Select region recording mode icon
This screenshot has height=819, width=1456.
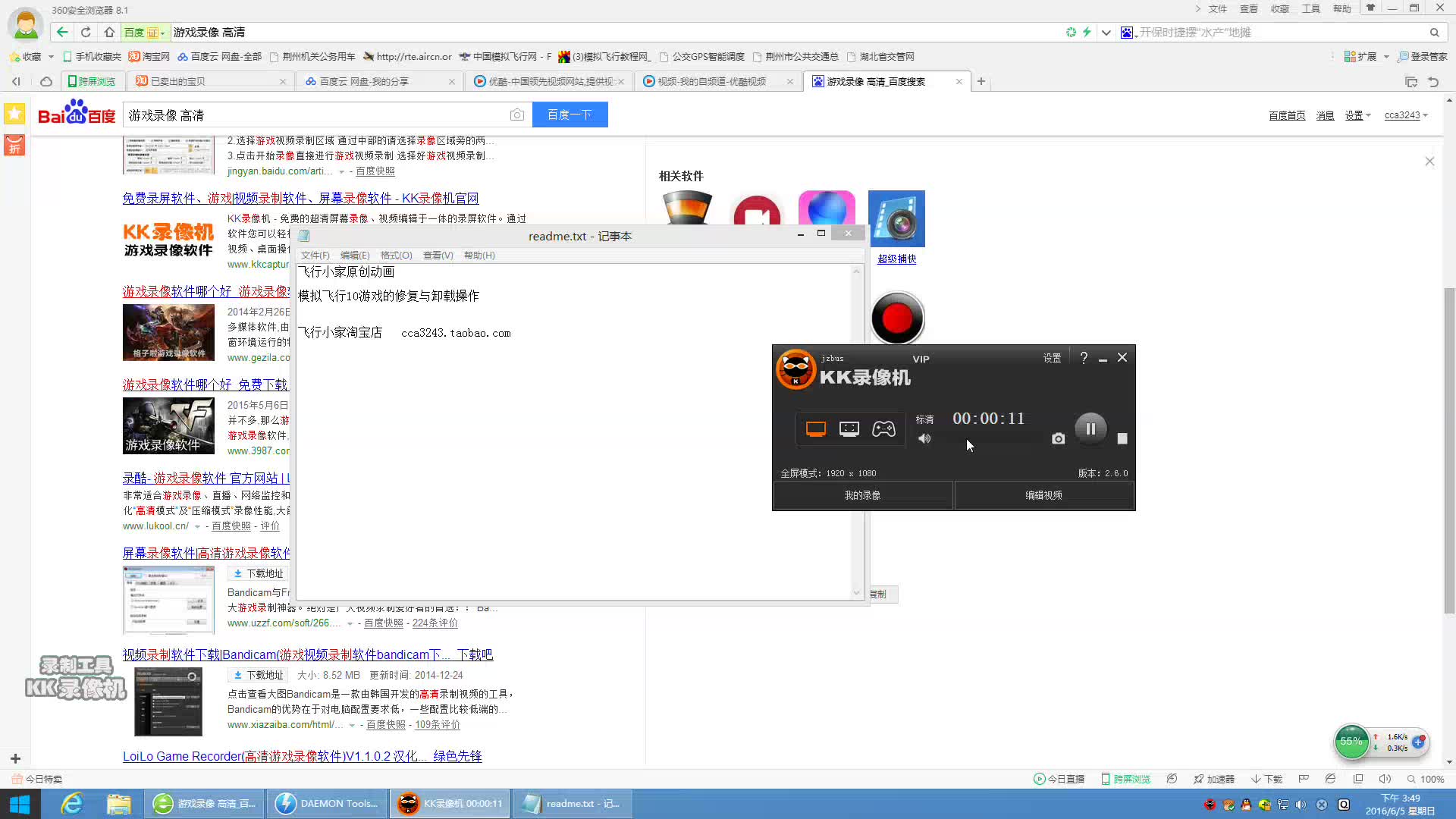849,429
